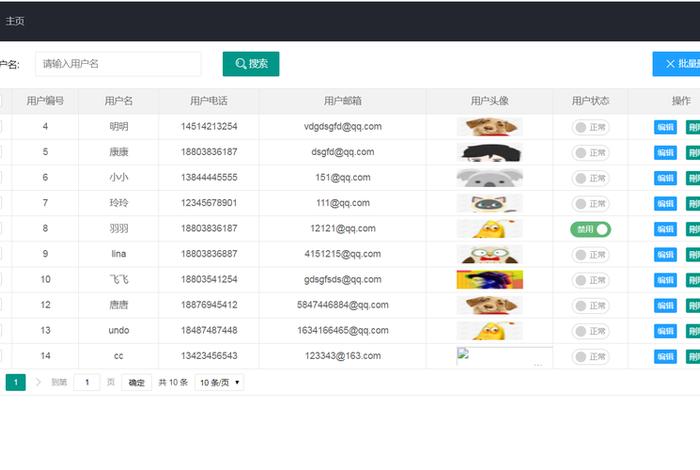700x470 pixels.
Task: Open glasses character avatar of user lina
Action: pos(490,254)
